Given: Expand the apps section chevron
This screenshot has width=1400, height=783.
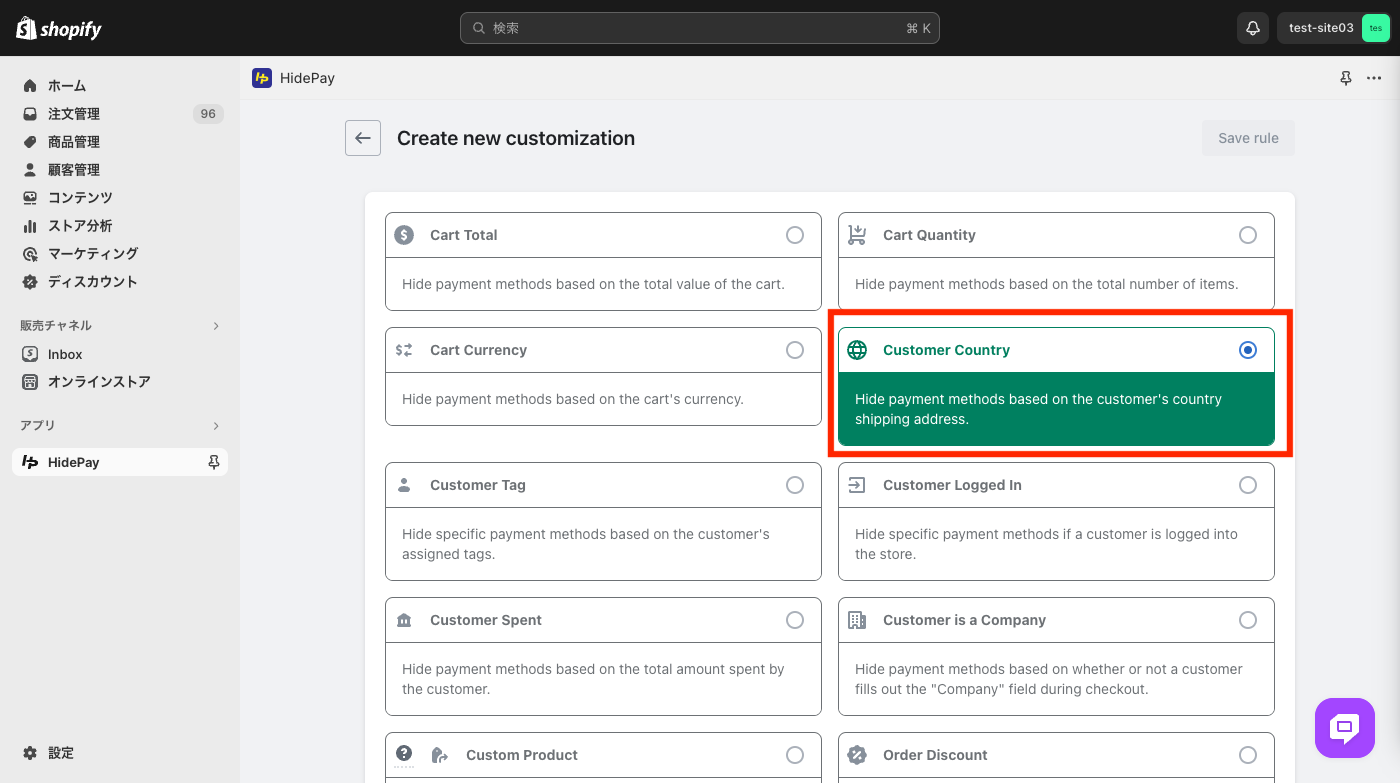Looking at the screenshot, I should coord(216,426).
